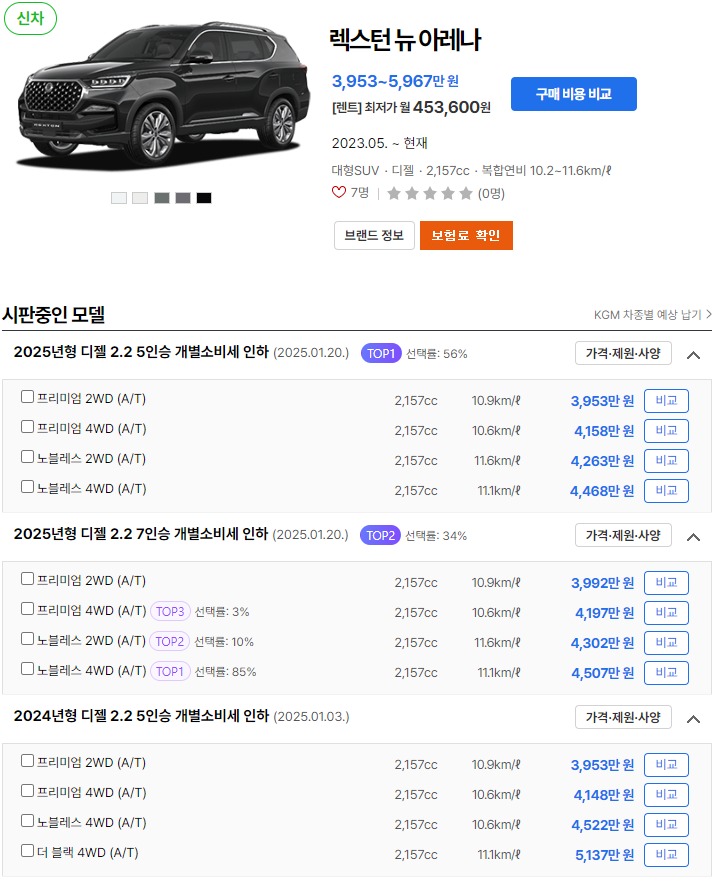Screen dimensions: 717x880
Task: Check 노블레스 4WD in 2024년형 group
Action: click(27, 821)
